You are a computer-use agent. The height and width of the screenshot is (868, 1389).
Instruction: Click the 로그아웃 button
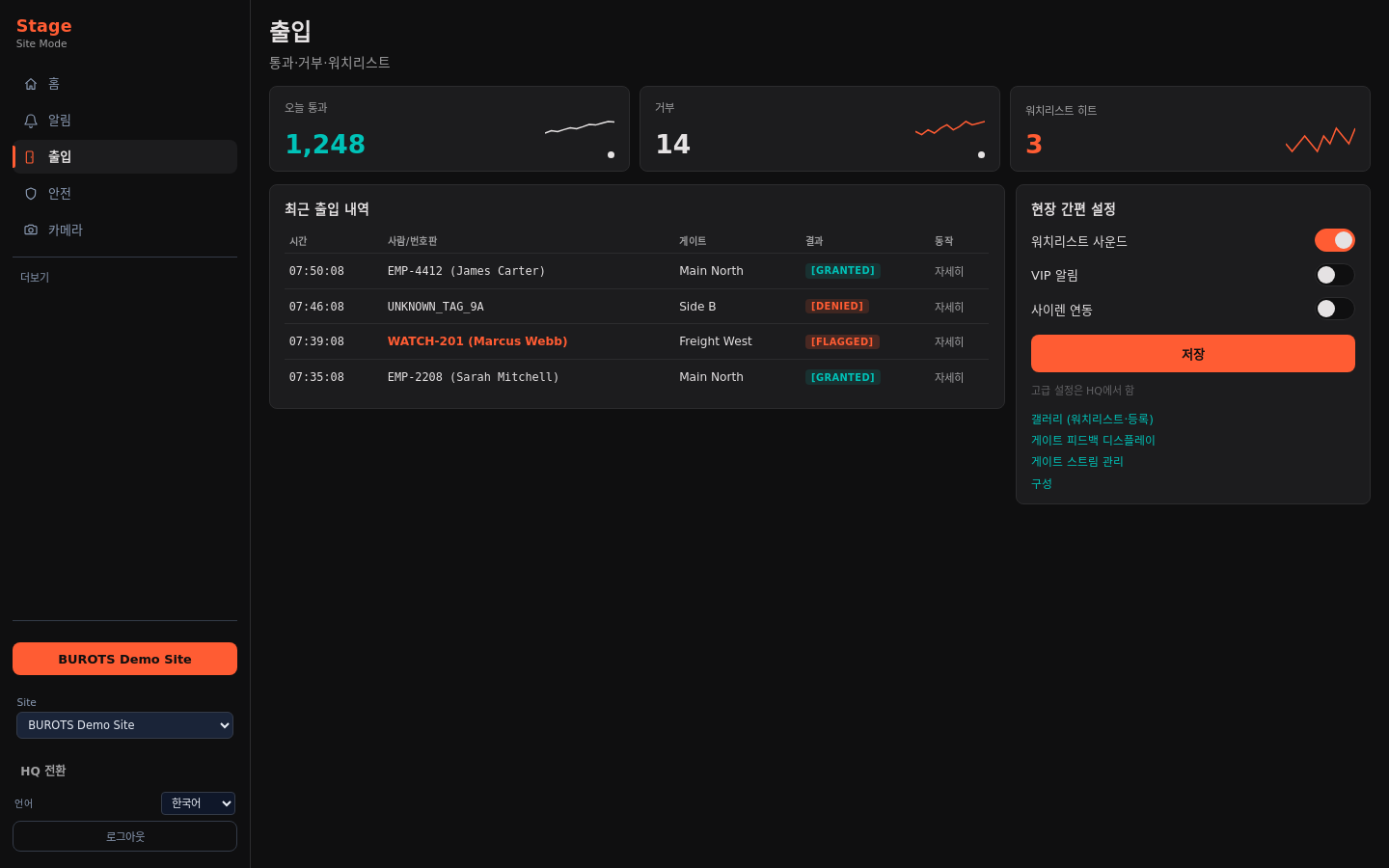(124, 836)
